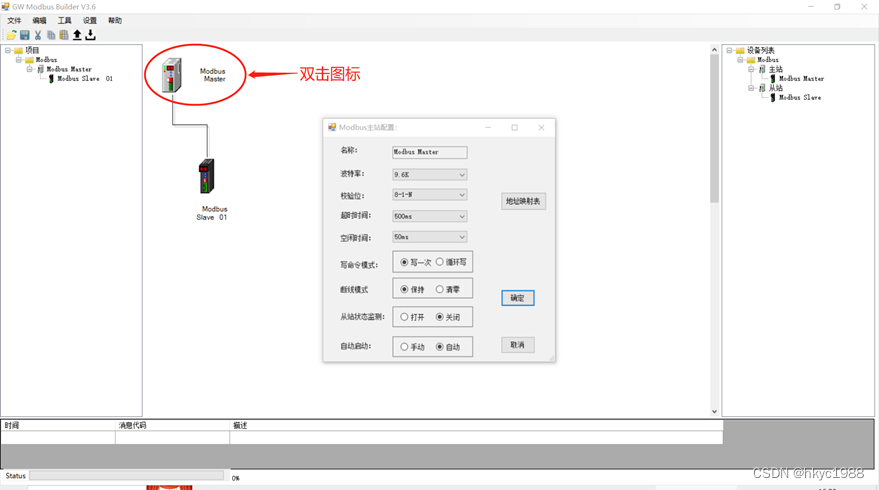Click the GW Modbus Builder title bar icon
The width and height of the screenshot is (879, 490).
tap(6, 7)
